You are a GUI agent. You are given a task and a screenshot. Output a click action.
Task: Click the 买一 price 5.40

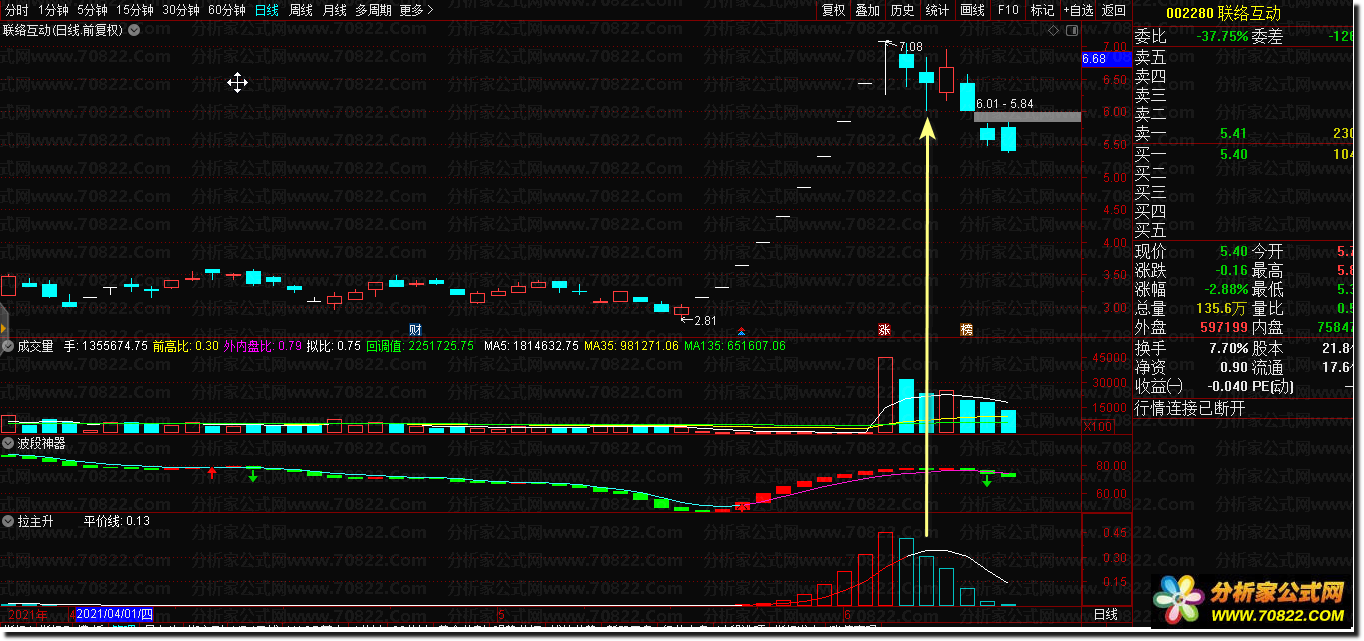[1232, 153]
